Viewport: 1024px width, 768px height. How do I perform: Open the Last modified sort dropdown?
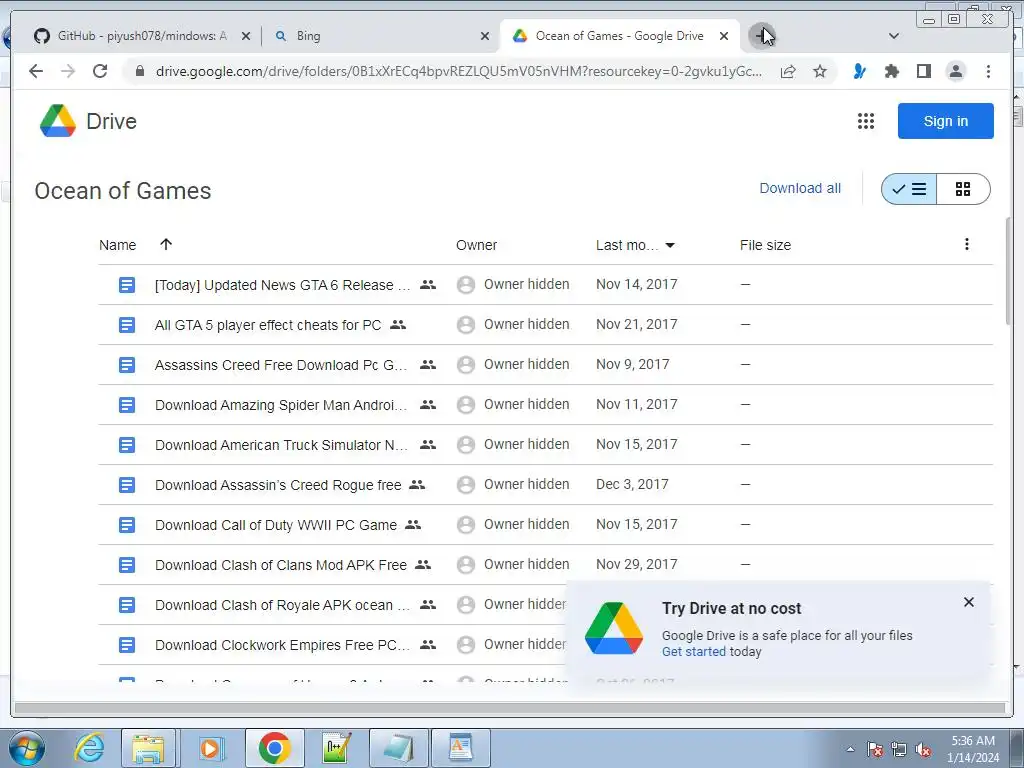(x=670, y=246)
